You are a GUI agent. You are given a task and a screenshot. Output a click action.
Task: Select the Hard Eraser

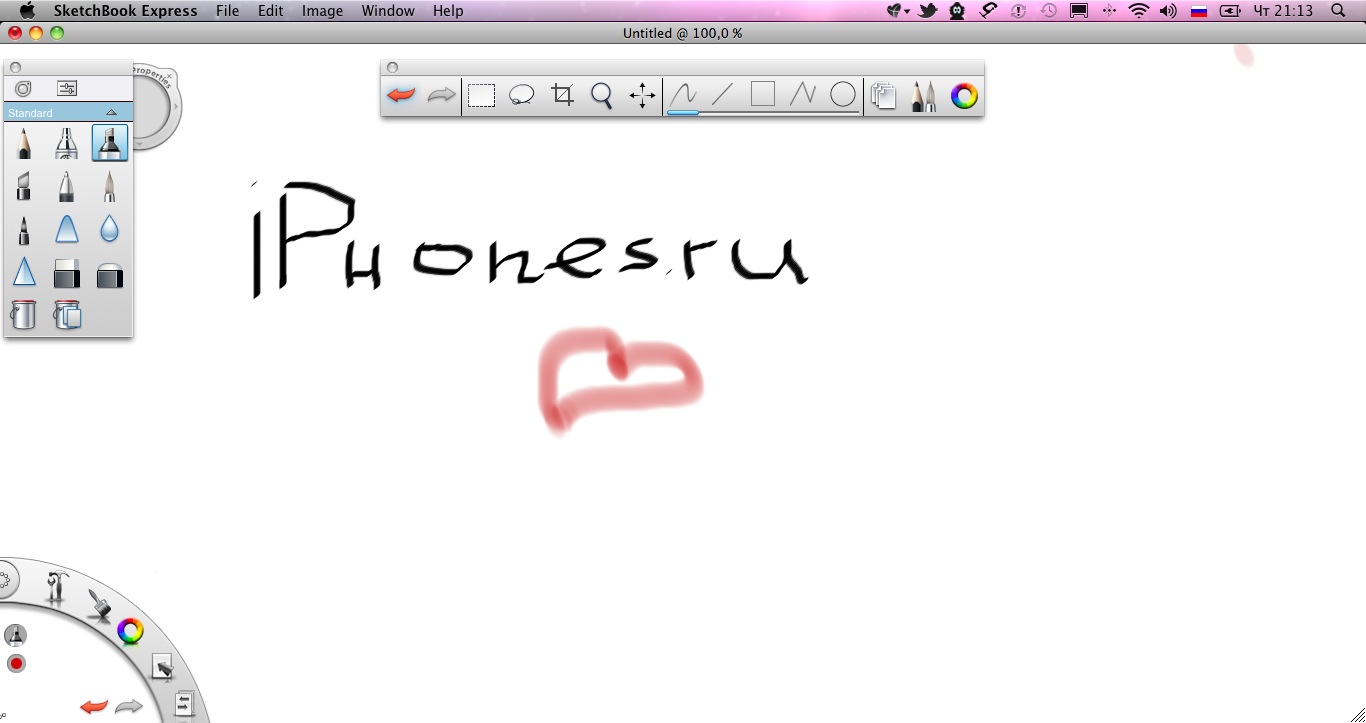click(66, 272)
